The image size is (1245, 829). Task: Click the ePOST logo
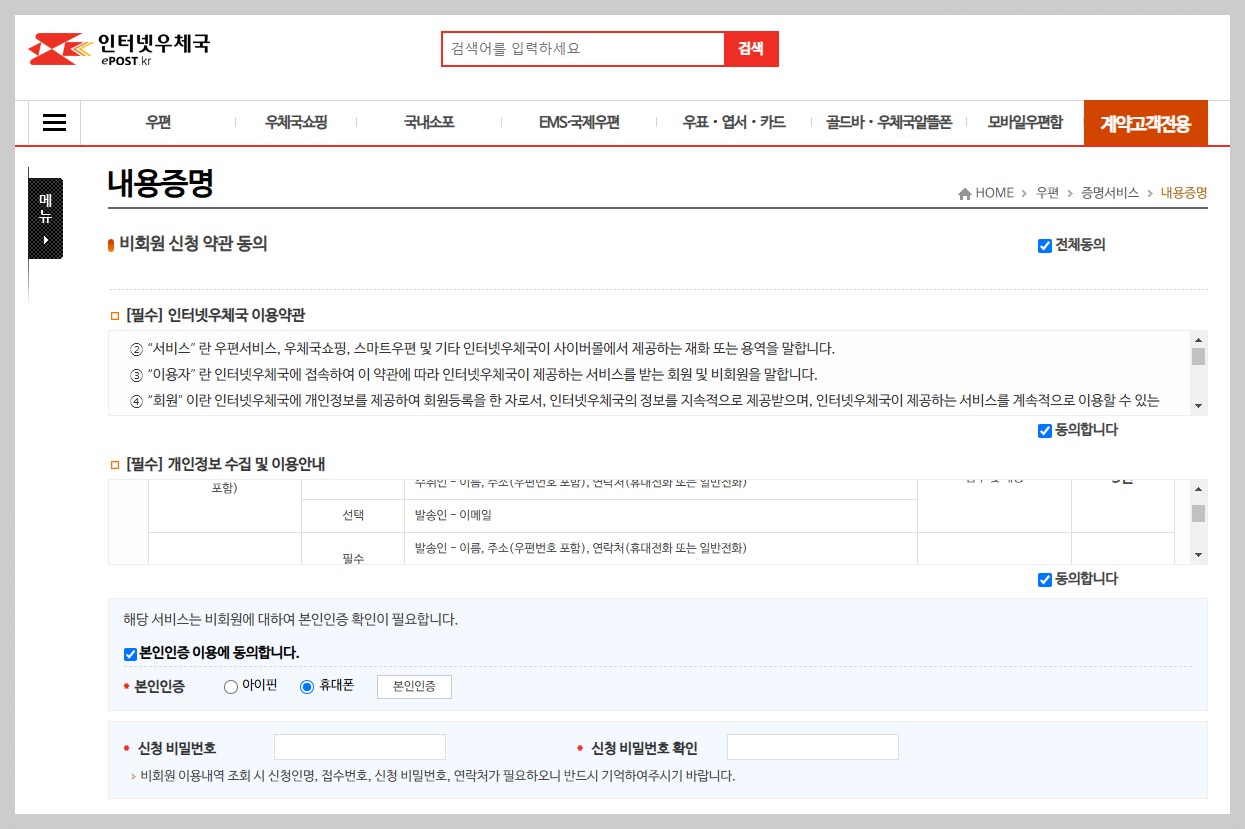click(x=120, y=48)
